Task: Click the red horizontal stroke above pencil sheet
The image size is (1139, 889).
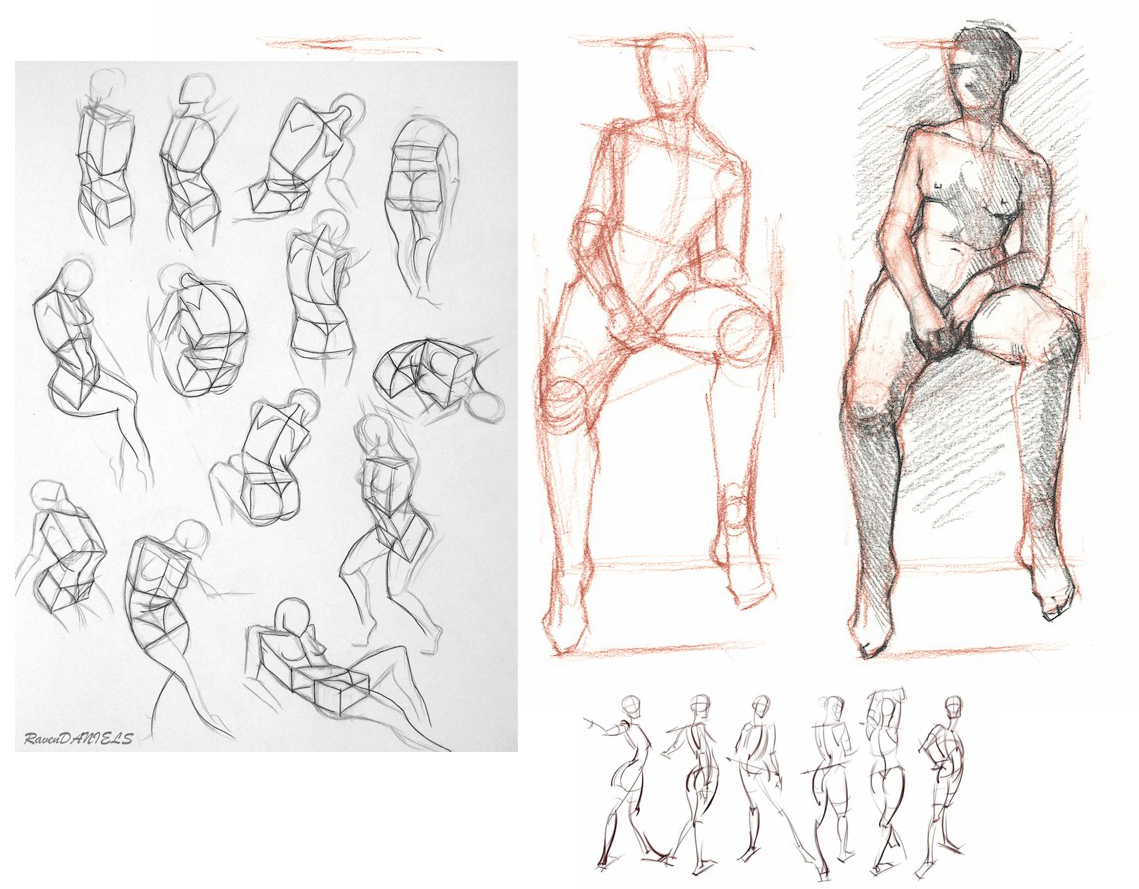Action: [x=350, y=43]
